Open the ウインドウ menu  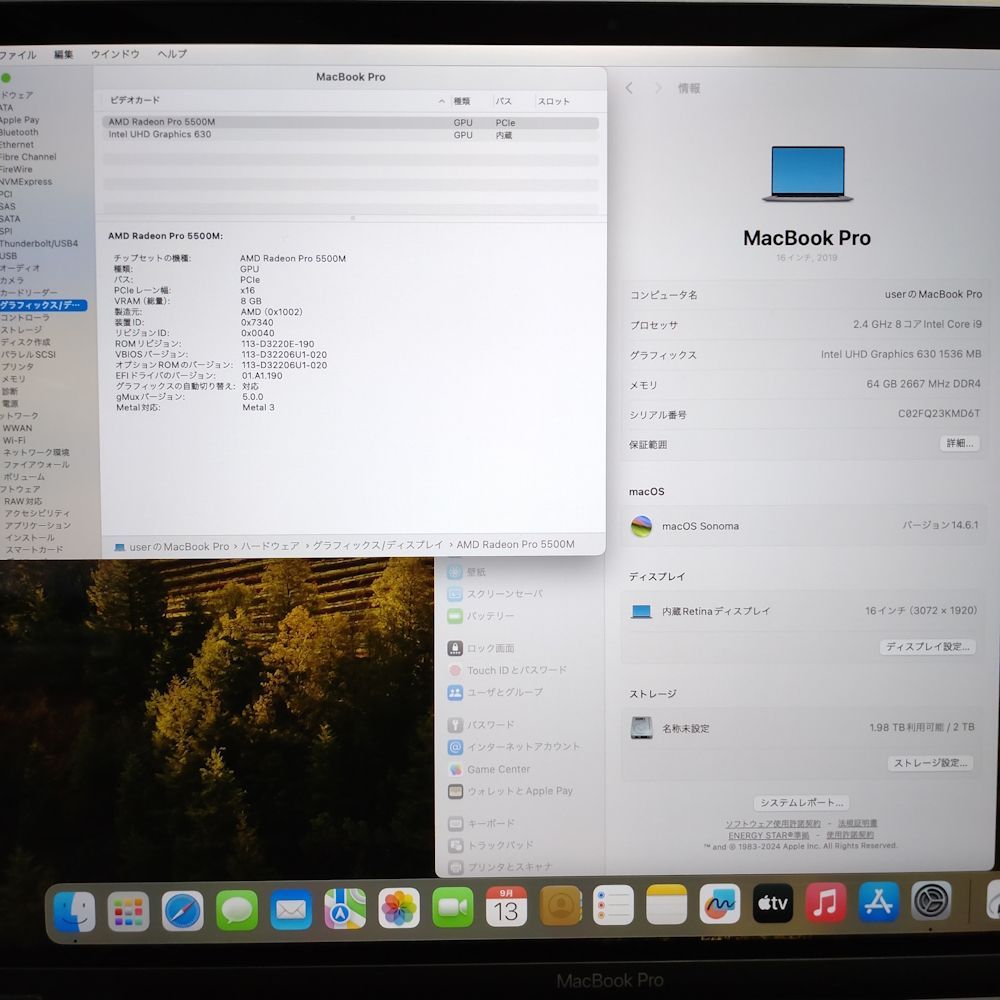coord(115,54)
